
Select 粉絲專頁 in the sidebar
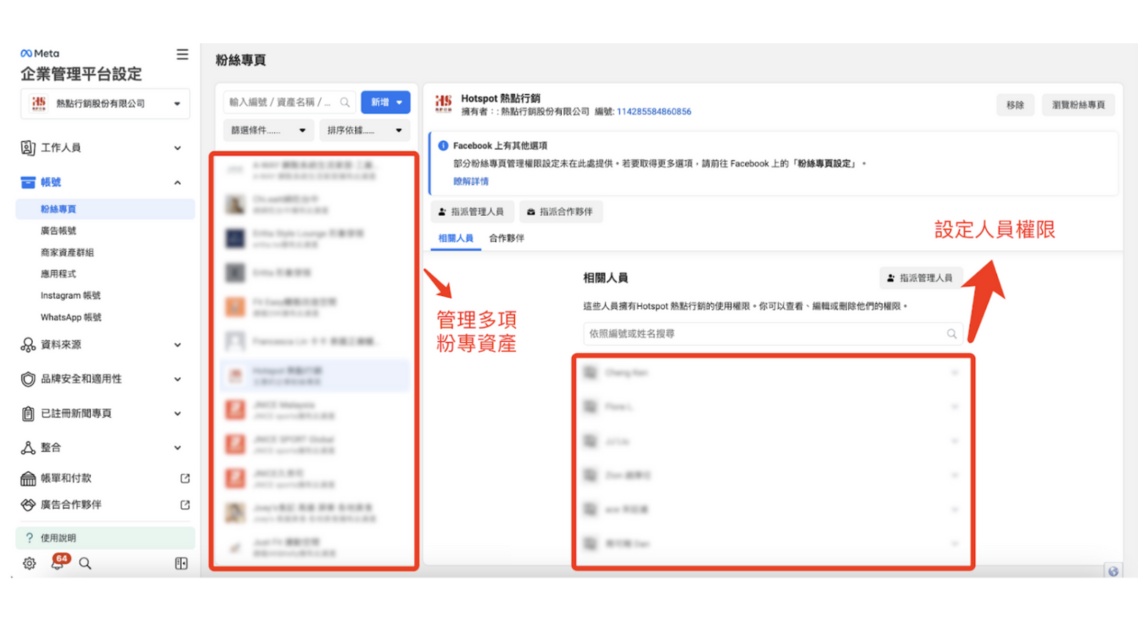[105, 209]
